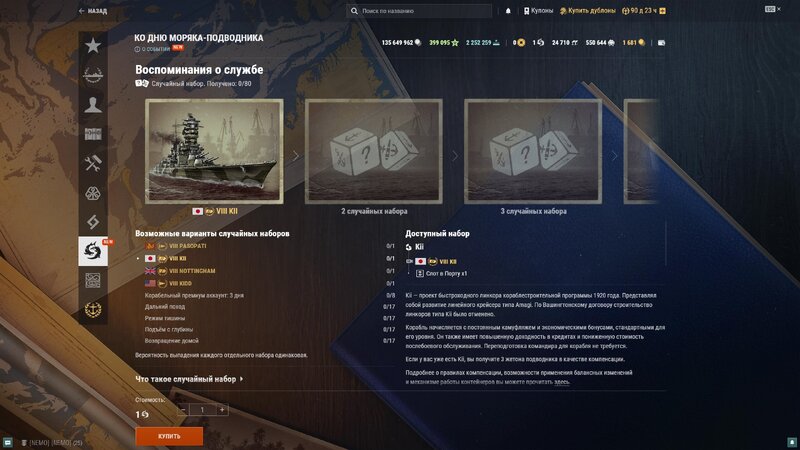Open the ship crest icon in sidebar
Screen dimensions: 800x450
(x=93, y=76)
